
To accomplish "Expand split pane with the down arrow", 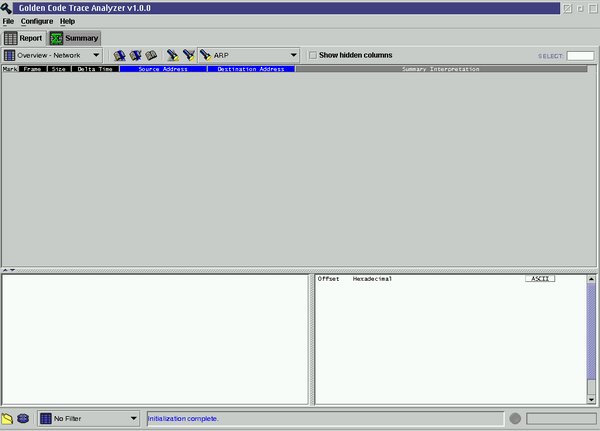I will point(12,270).
